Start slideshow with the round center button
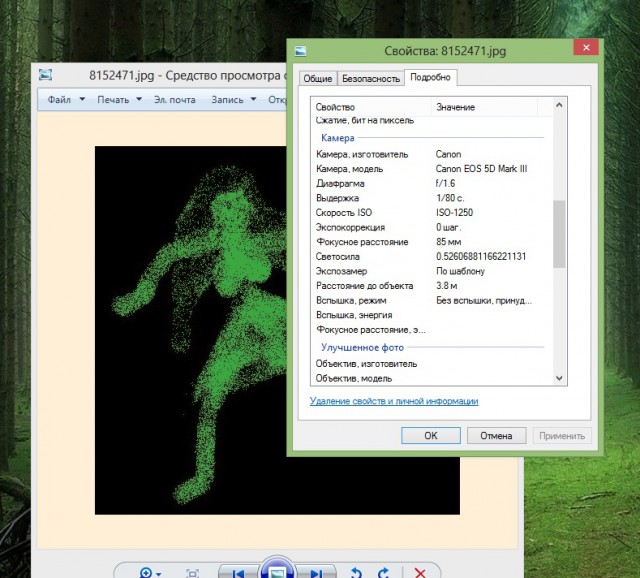The image size is (640, 578). click(277, 568)
